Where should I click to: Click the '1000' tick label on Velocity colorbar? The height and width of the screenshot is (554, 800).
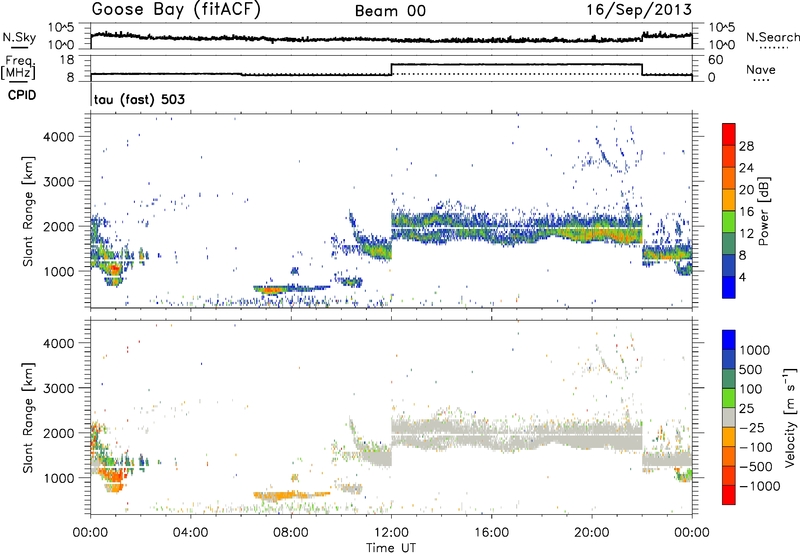[x=755, y=350]
